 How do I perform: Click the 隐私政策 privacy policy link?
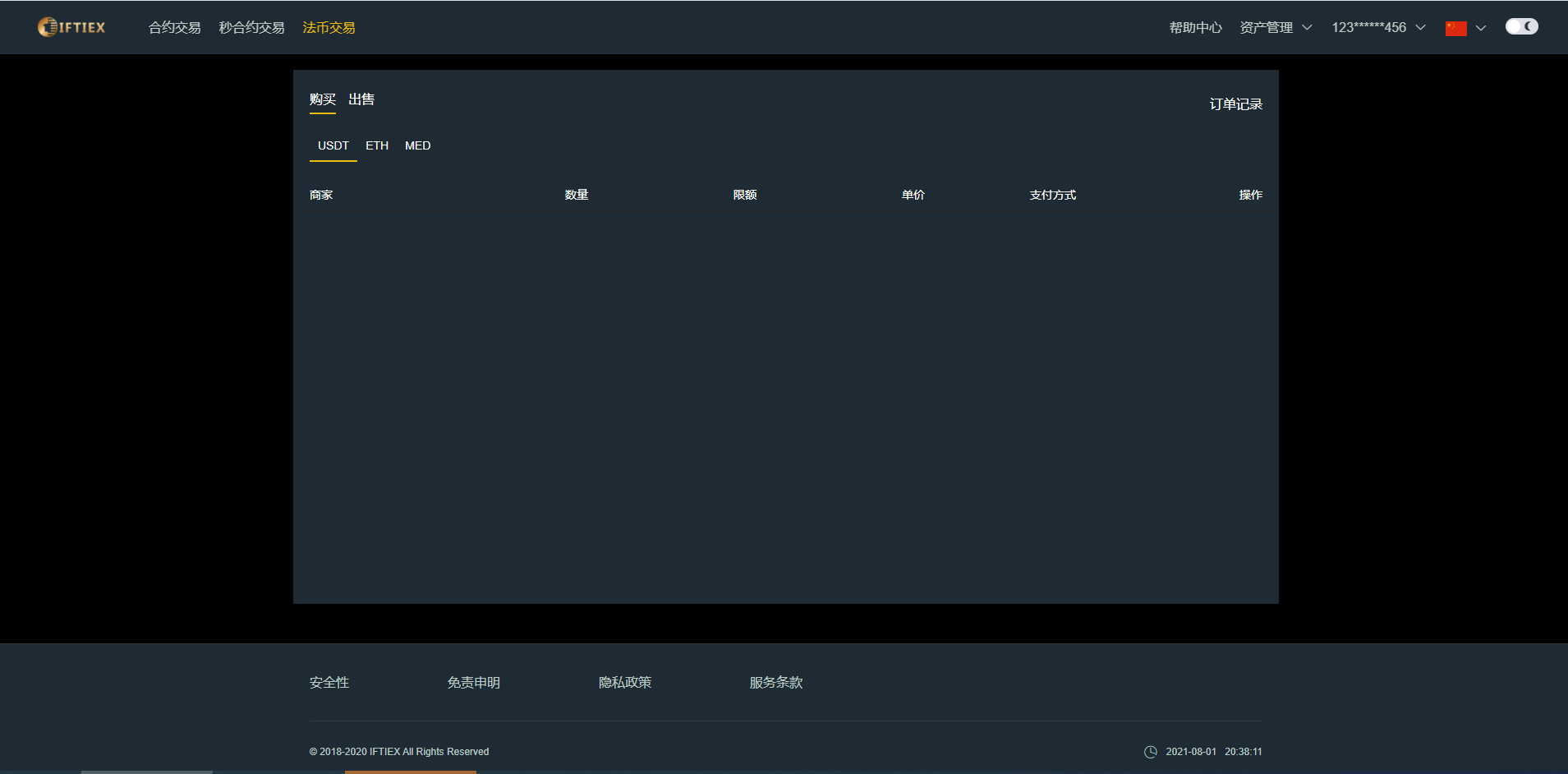[625, 683]
